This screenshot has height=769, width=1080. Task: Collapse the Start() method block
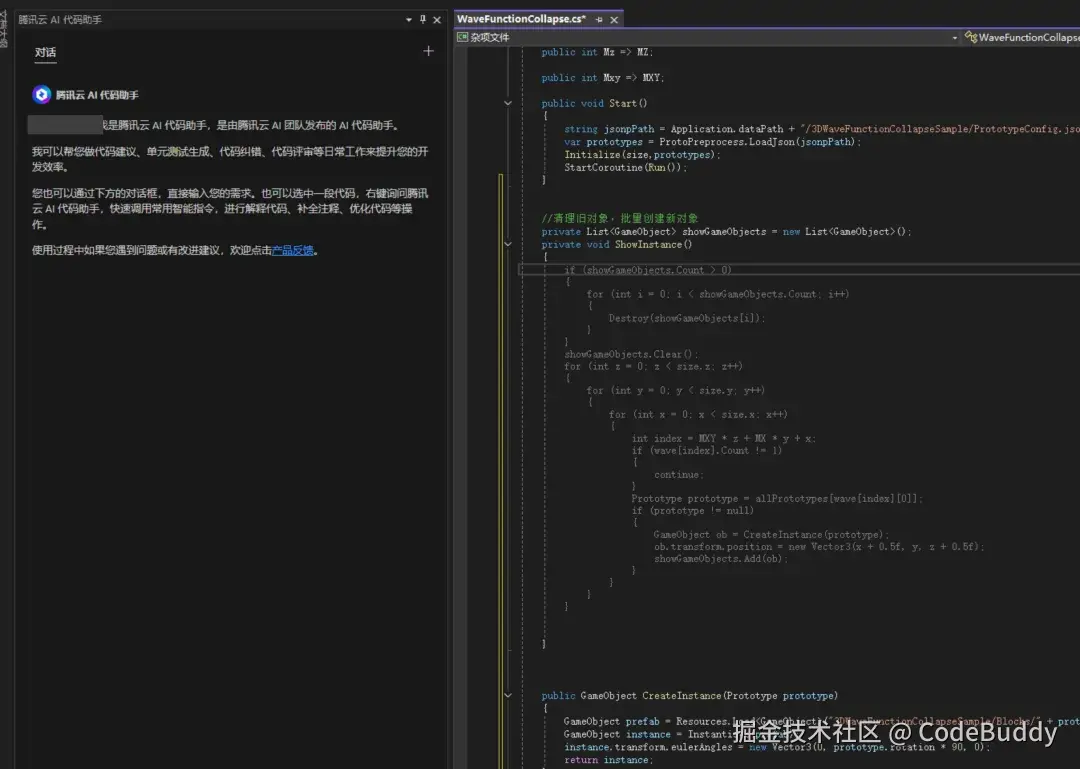coord(508,103)
